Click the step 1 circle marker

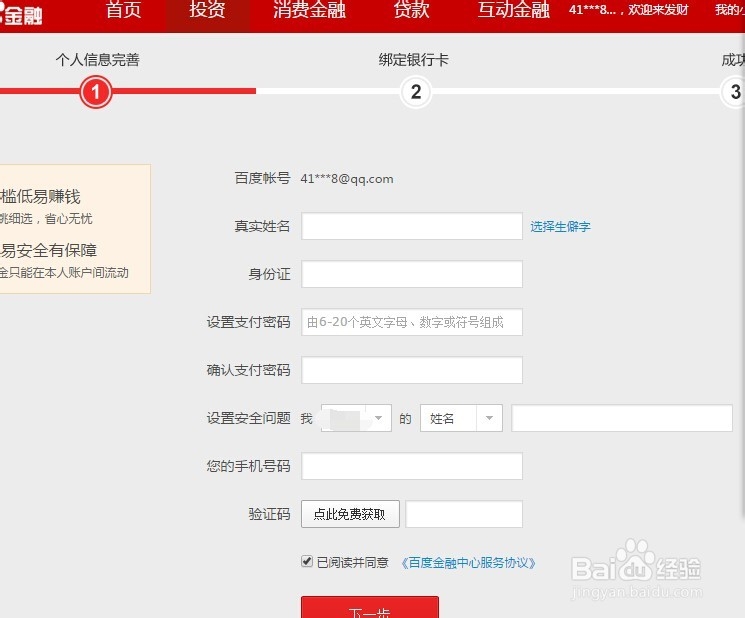[x=96, y=92]
